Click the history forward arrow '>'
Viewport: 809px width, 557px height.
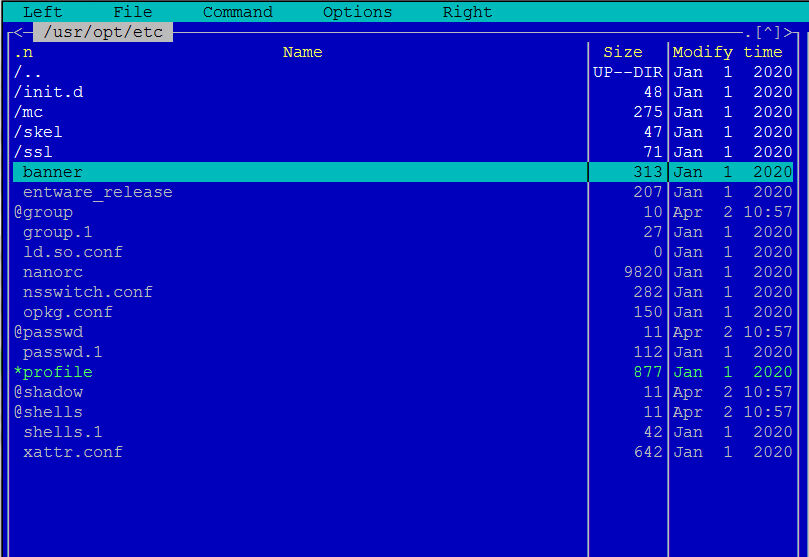787,32
